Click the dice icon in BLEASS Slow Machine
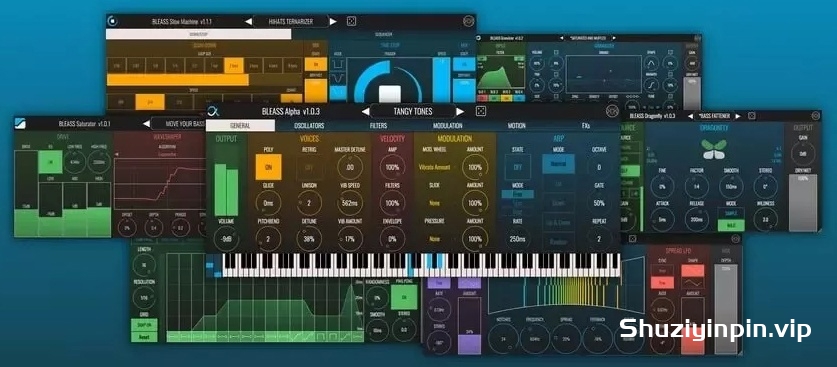 point(351,22)
